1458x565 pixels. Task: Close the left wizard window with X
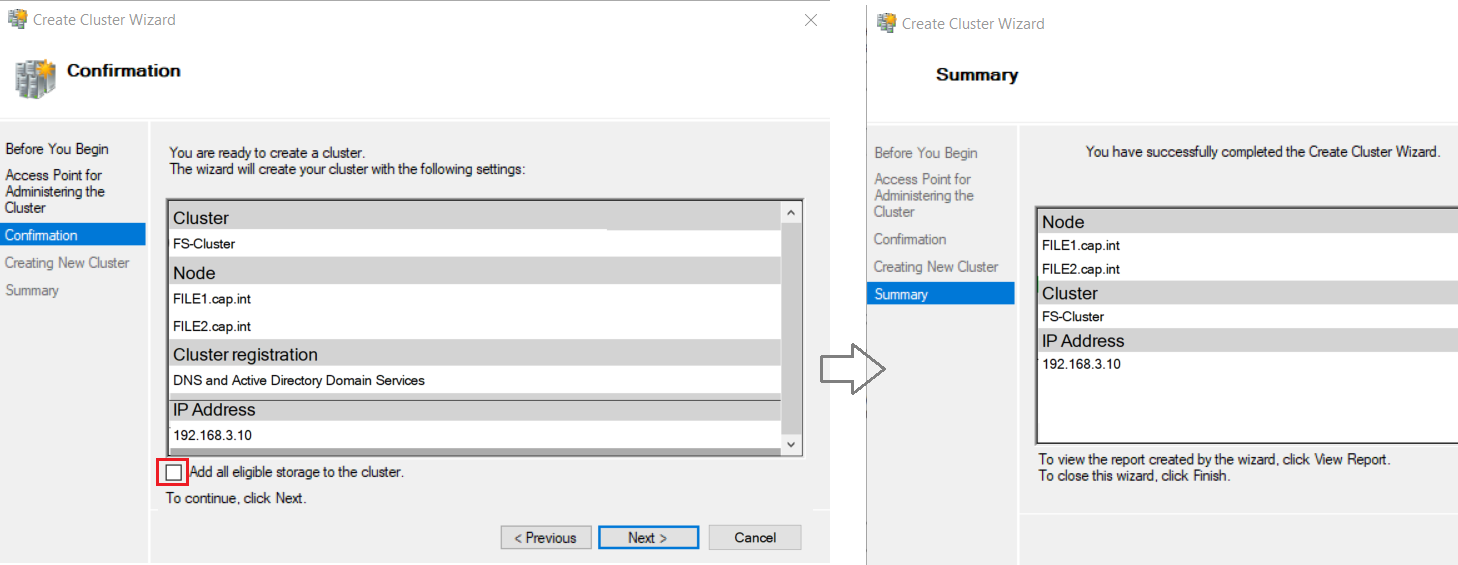[x=811, y=19]
